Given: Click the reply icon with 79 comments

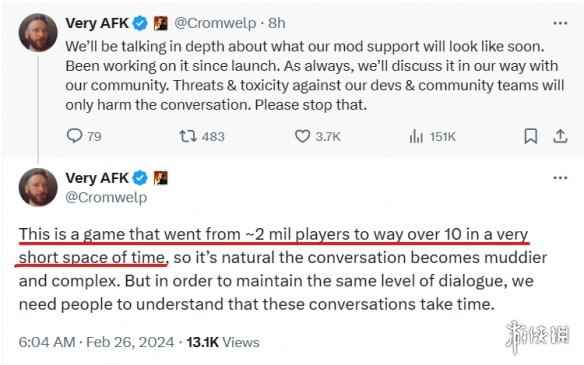Looking at the screenshot, I should tap(74, 136).
